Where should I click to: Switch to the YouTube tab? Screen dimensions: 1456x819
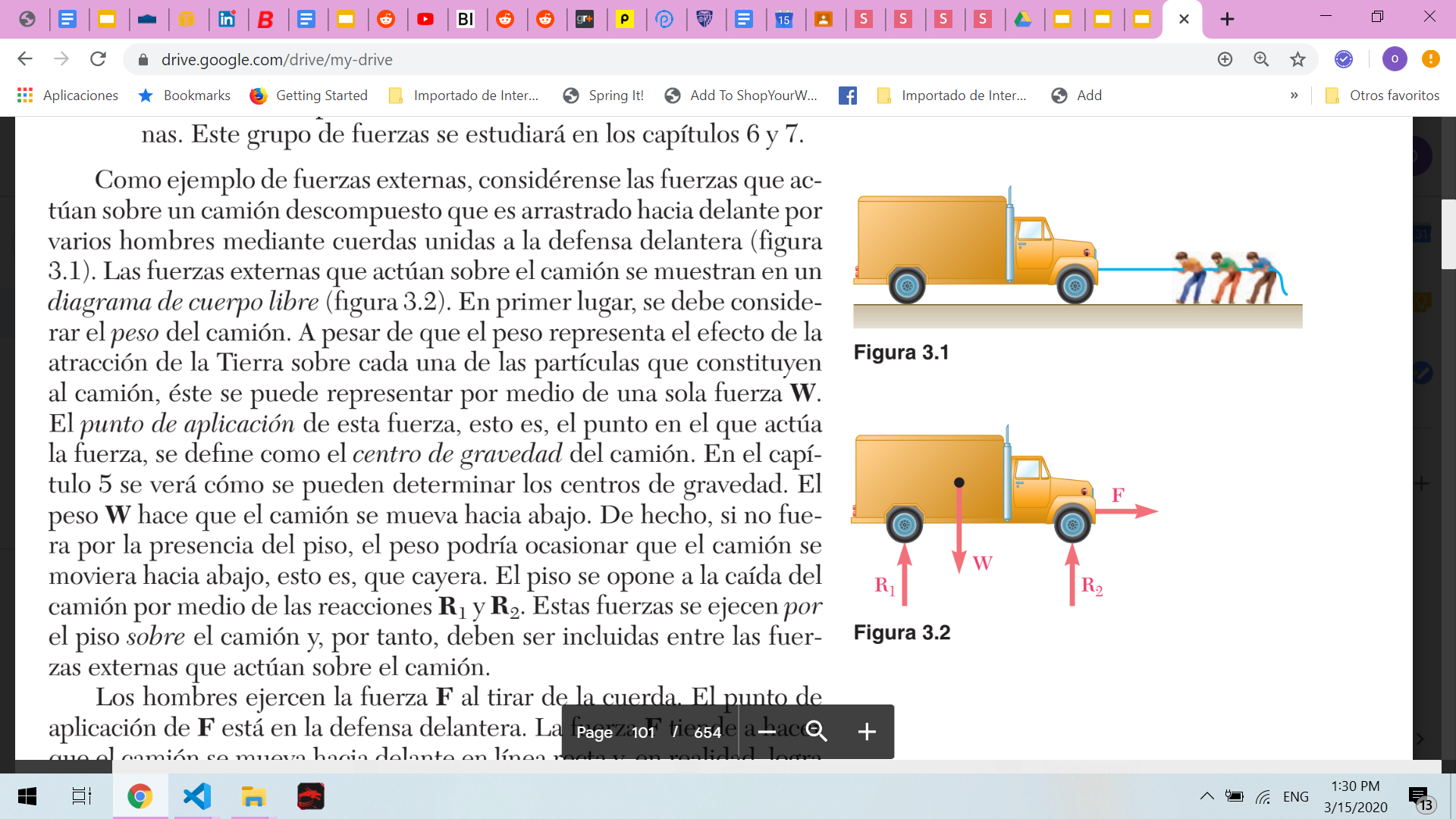pos(425,19)
